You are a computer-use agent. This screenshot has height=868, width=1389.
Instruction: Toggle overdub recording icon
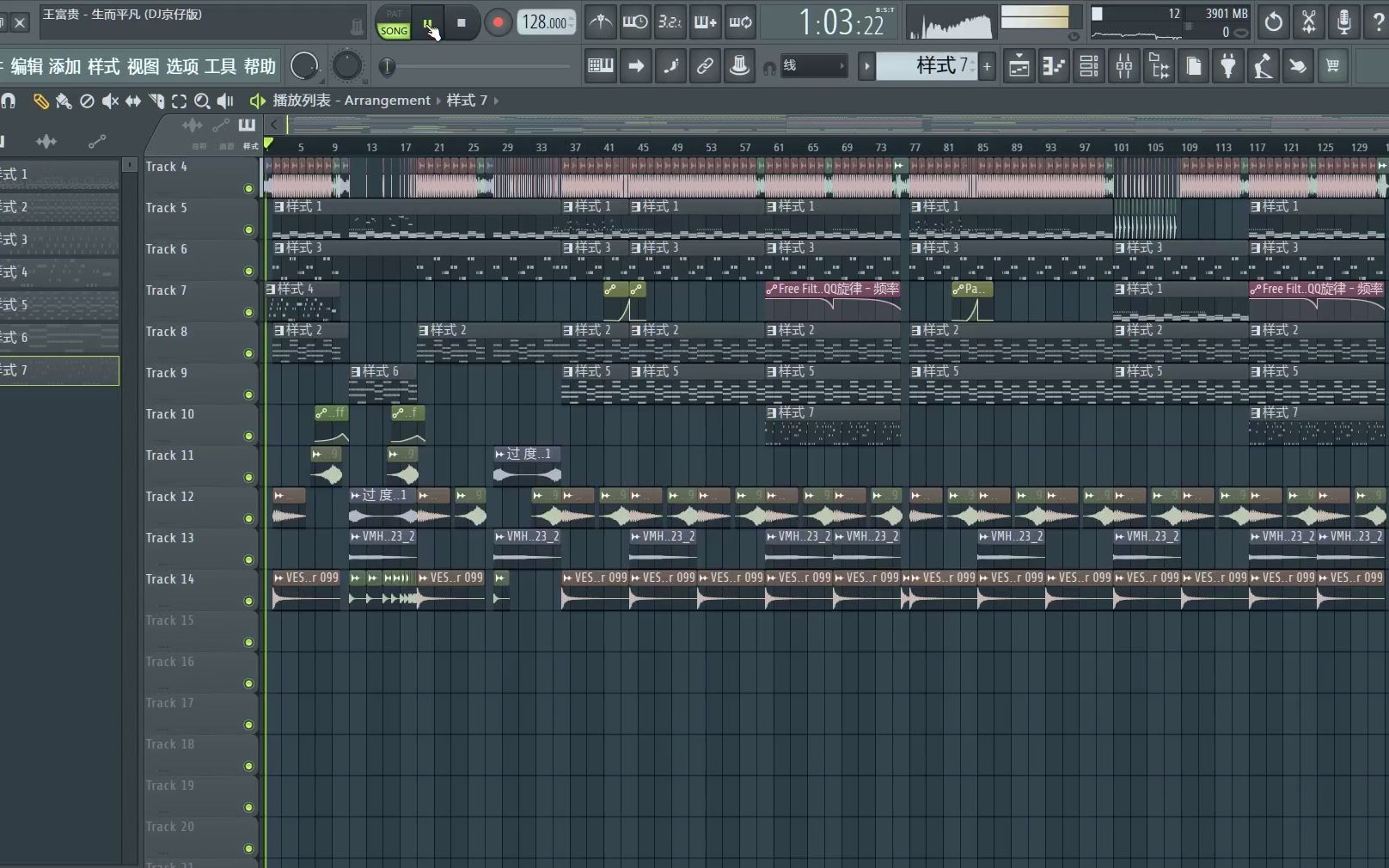point(705,22)
